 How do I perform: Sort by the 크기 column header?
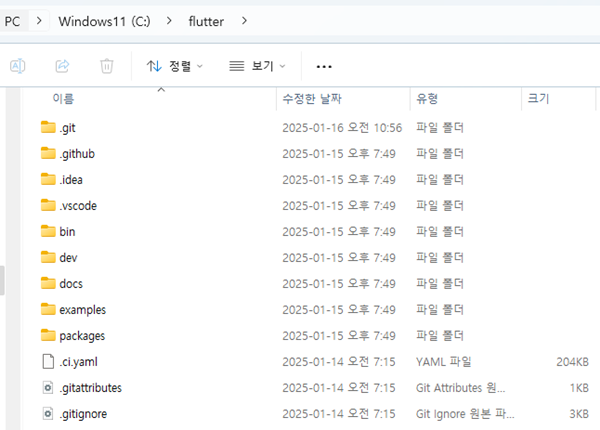pos(538,99)
